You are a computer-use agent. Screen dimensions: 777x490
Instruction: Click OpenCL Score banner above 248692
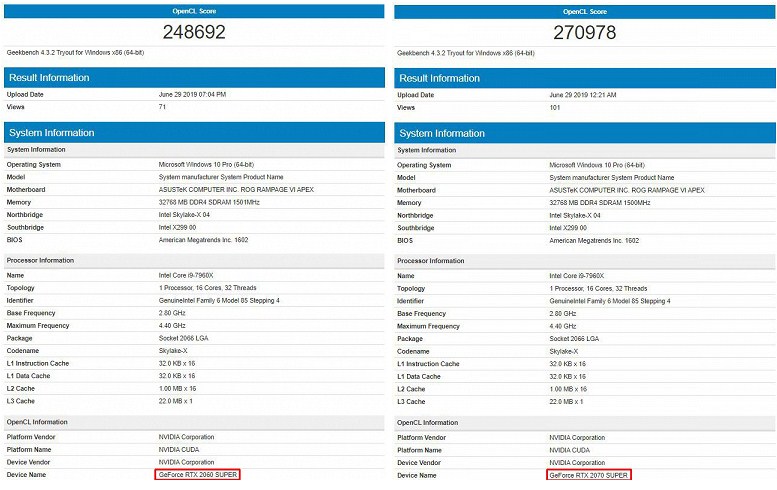[194, 11]
